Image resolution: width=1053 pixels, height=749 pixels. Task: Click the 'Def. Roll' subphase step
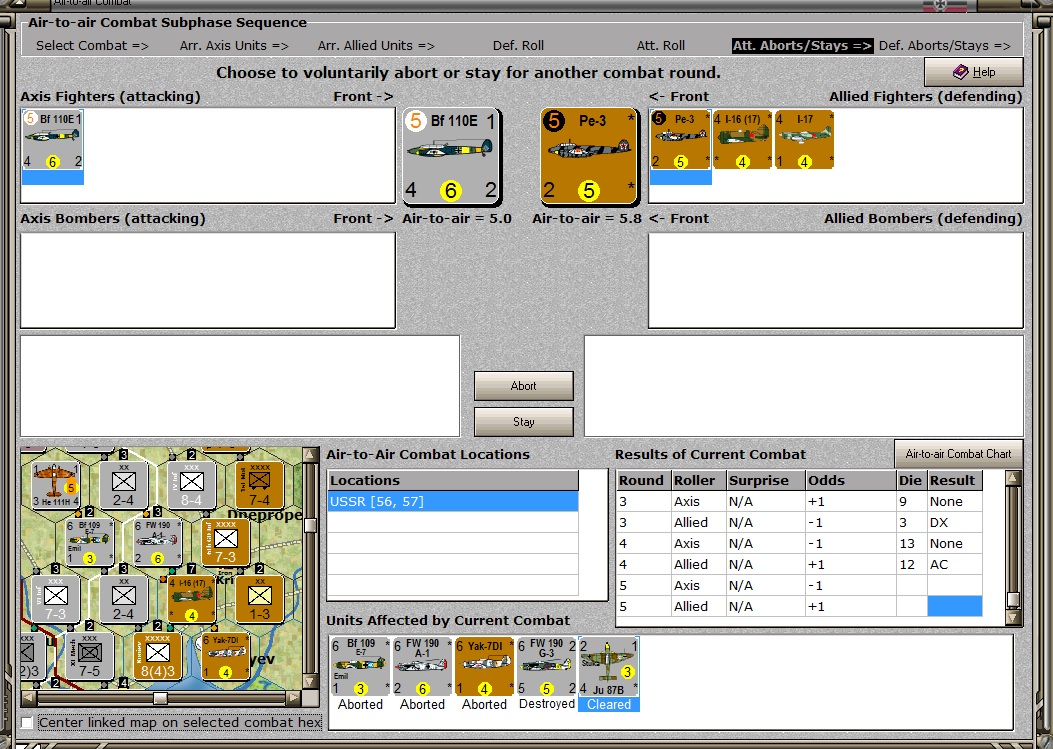pos(518,46)
